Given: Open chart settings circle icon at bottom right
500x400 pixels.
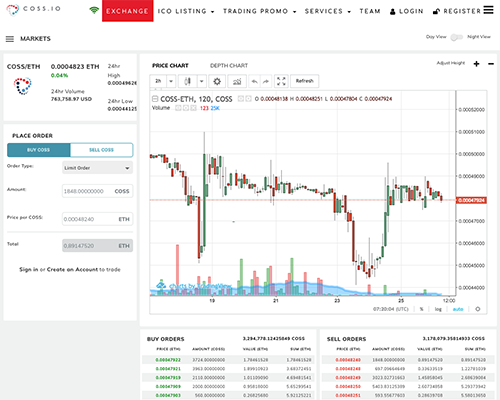Looking at the screenshot, I should (x=478, y=309).
